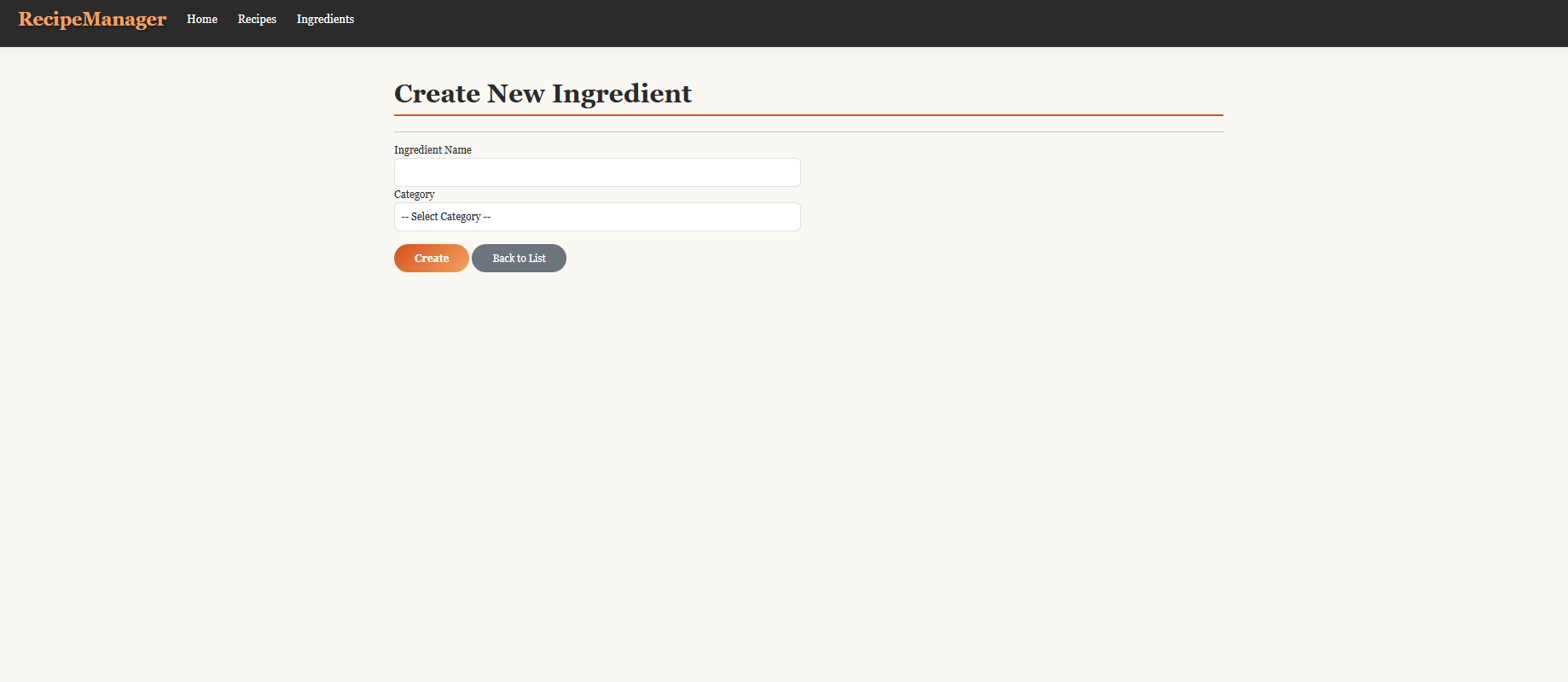
Task: Choose Recipes from the top navigation
Action: tap(257, 19)
